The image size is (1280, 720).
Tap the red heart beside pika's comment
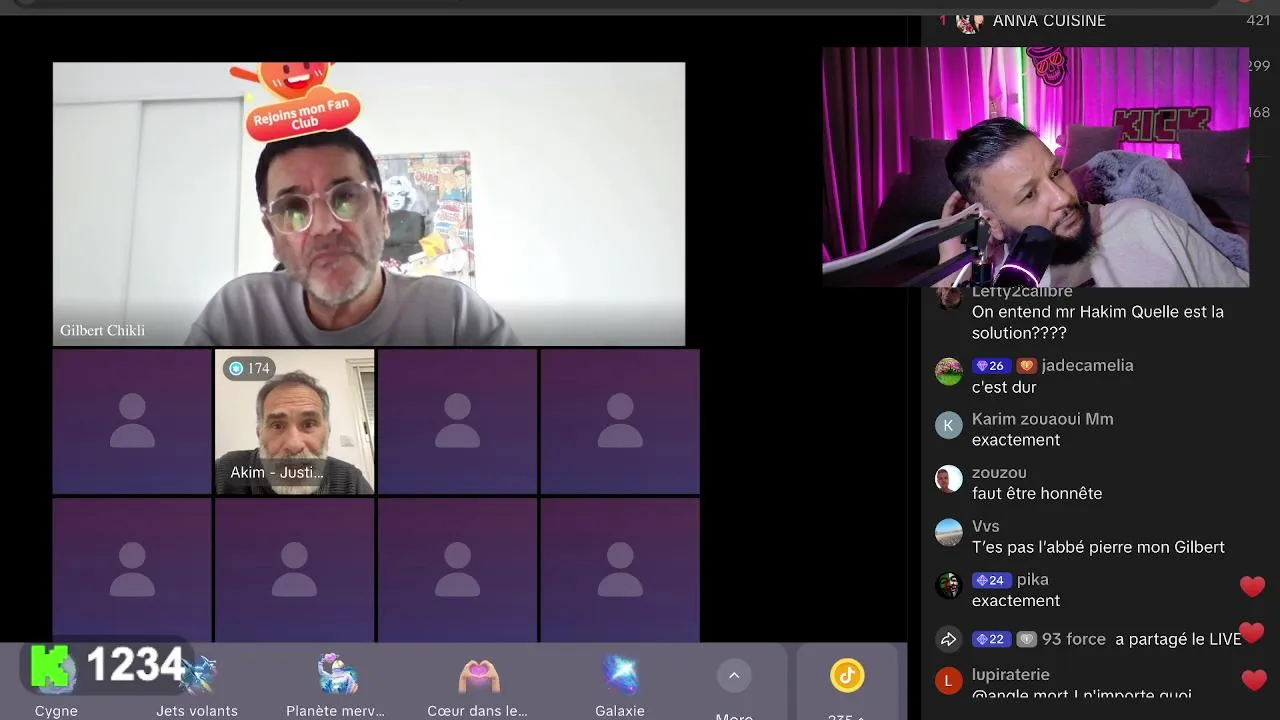point(1253,586)
